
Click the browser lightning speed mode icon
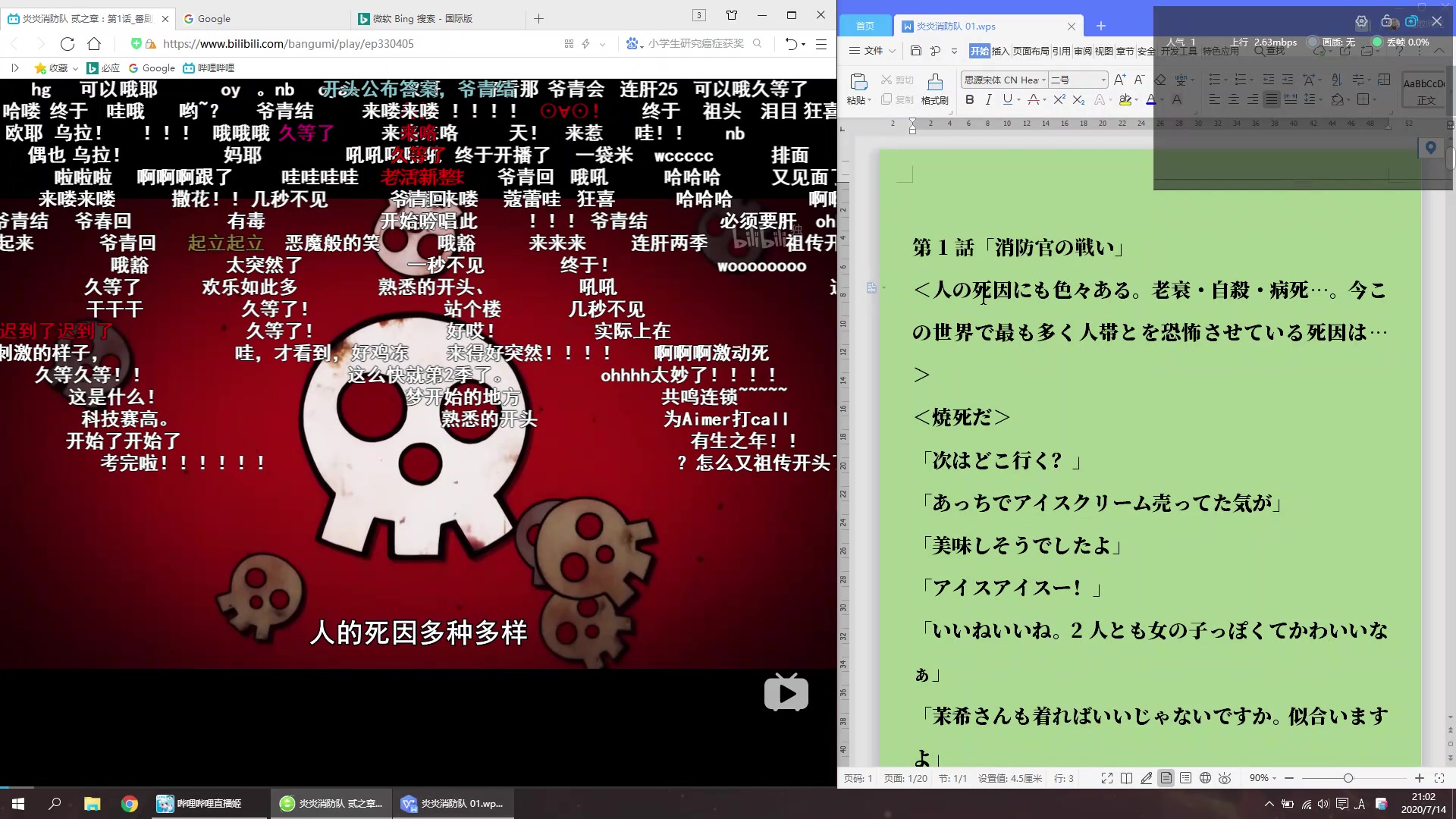pyautogui.click(x=586, y=44)
